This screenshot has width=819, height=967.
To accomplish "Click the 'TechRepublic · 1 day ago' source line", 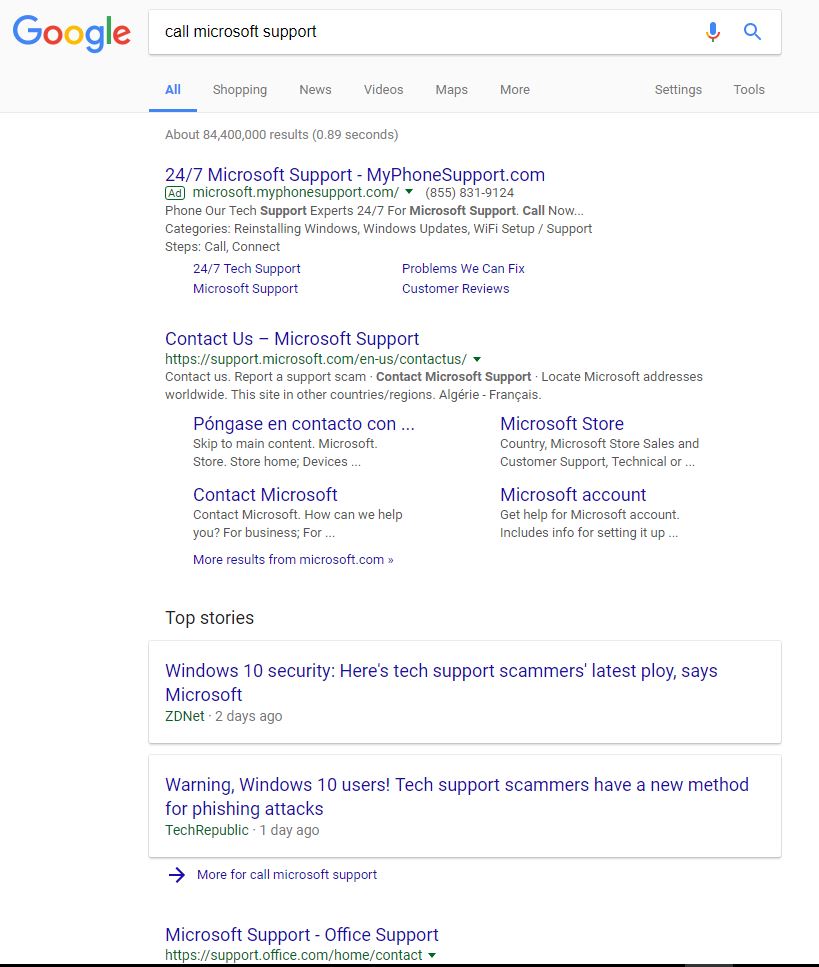I will pos(242,830).
